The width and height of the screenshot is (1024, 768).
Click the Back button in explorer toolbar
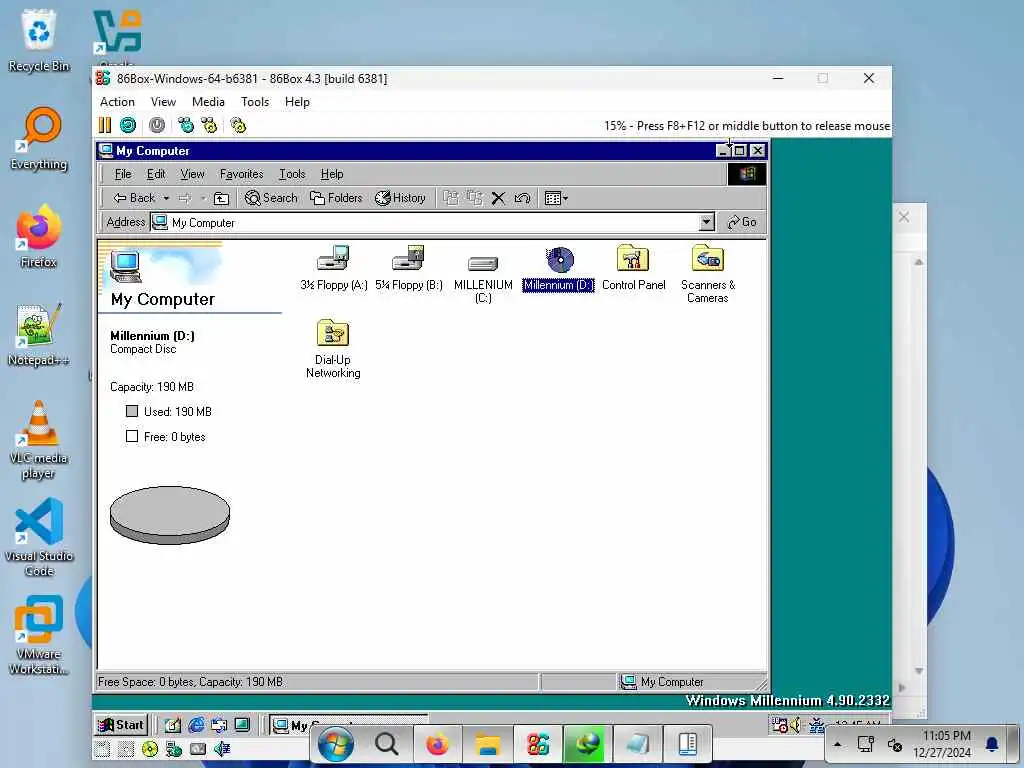tap(134, 198)
